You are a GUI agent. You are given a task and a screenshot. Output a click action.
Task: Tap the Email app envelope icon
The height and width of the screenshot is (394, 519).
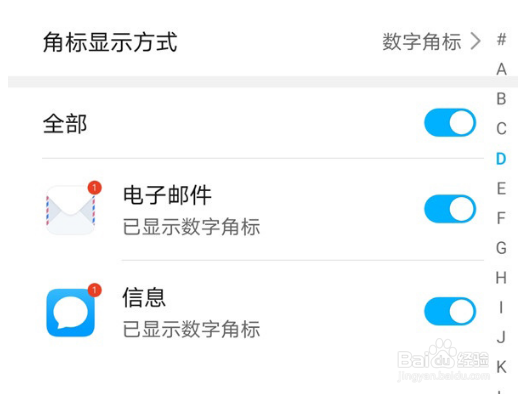[71, 210]
